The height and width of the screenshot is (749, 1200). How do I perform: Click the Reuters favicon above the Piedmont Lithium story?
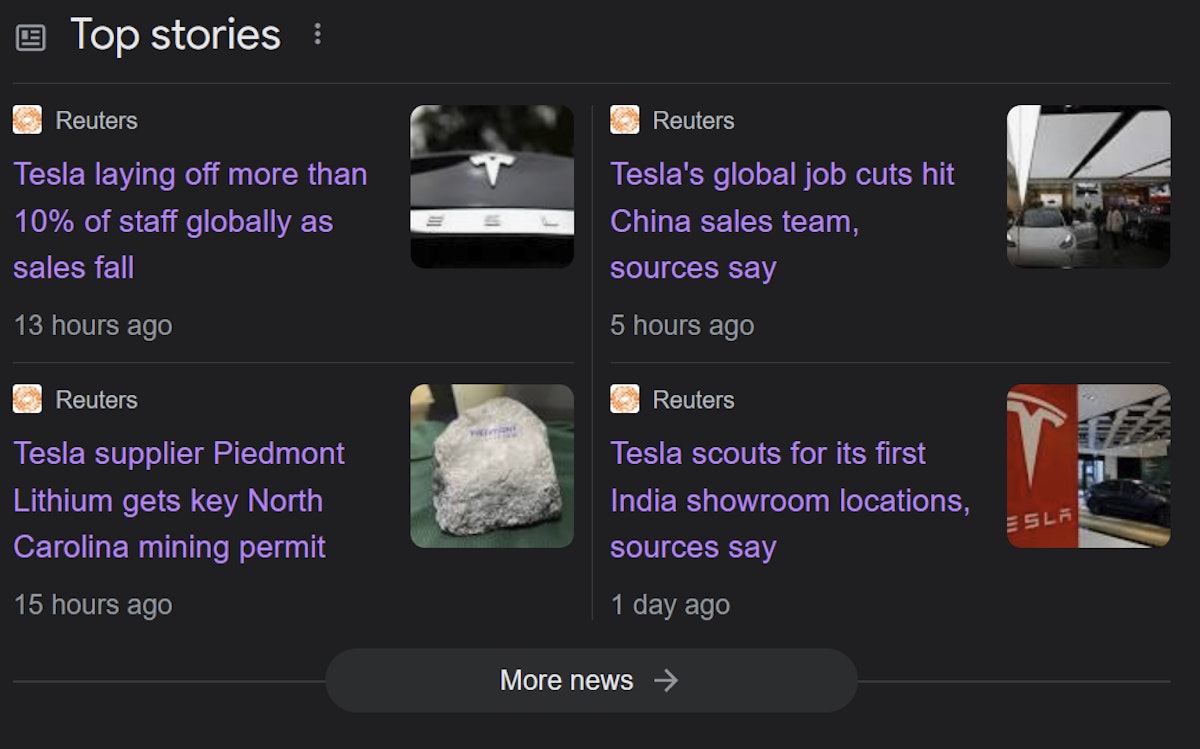pos(27,399)
